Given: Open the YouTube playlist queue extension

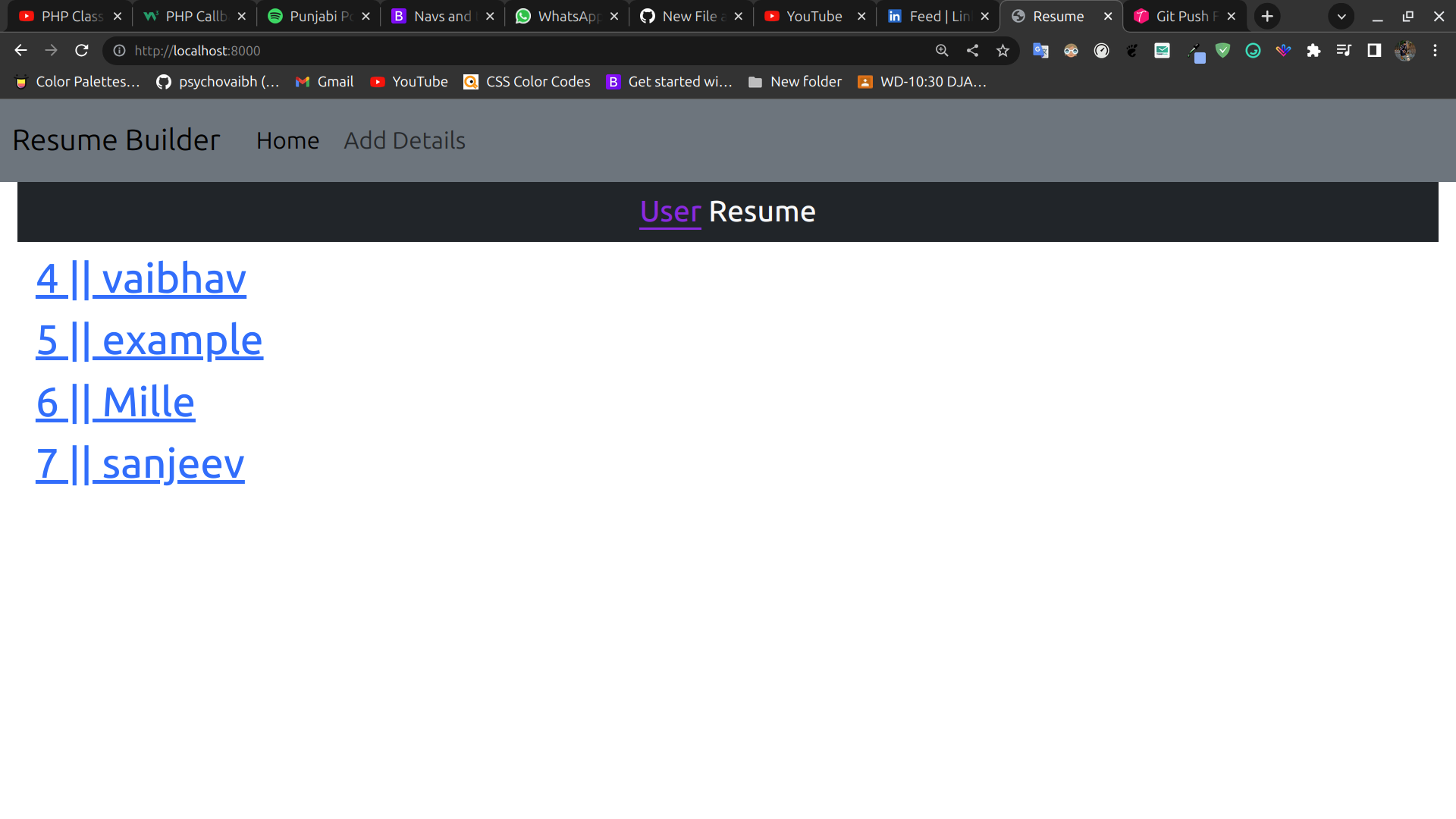Looking at the screenshot, I should (x=1345, y=51).
